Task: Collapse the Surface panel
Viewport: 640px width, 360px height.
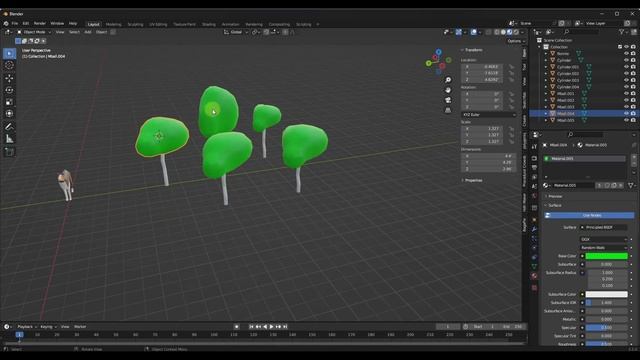Action: coord(553,205)
